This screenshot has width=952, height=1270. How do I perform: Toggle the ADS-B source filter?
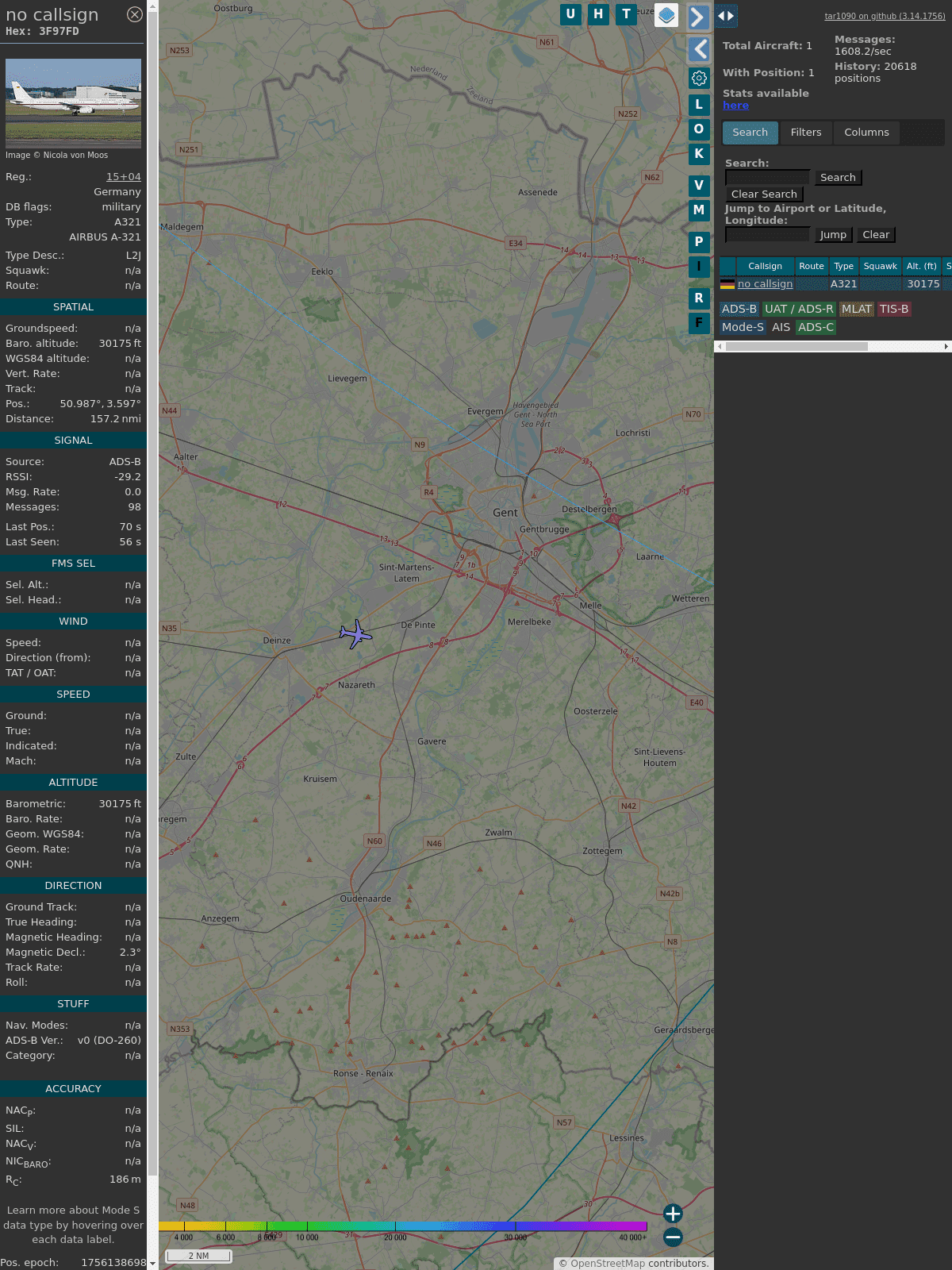[x=739, y=309]
